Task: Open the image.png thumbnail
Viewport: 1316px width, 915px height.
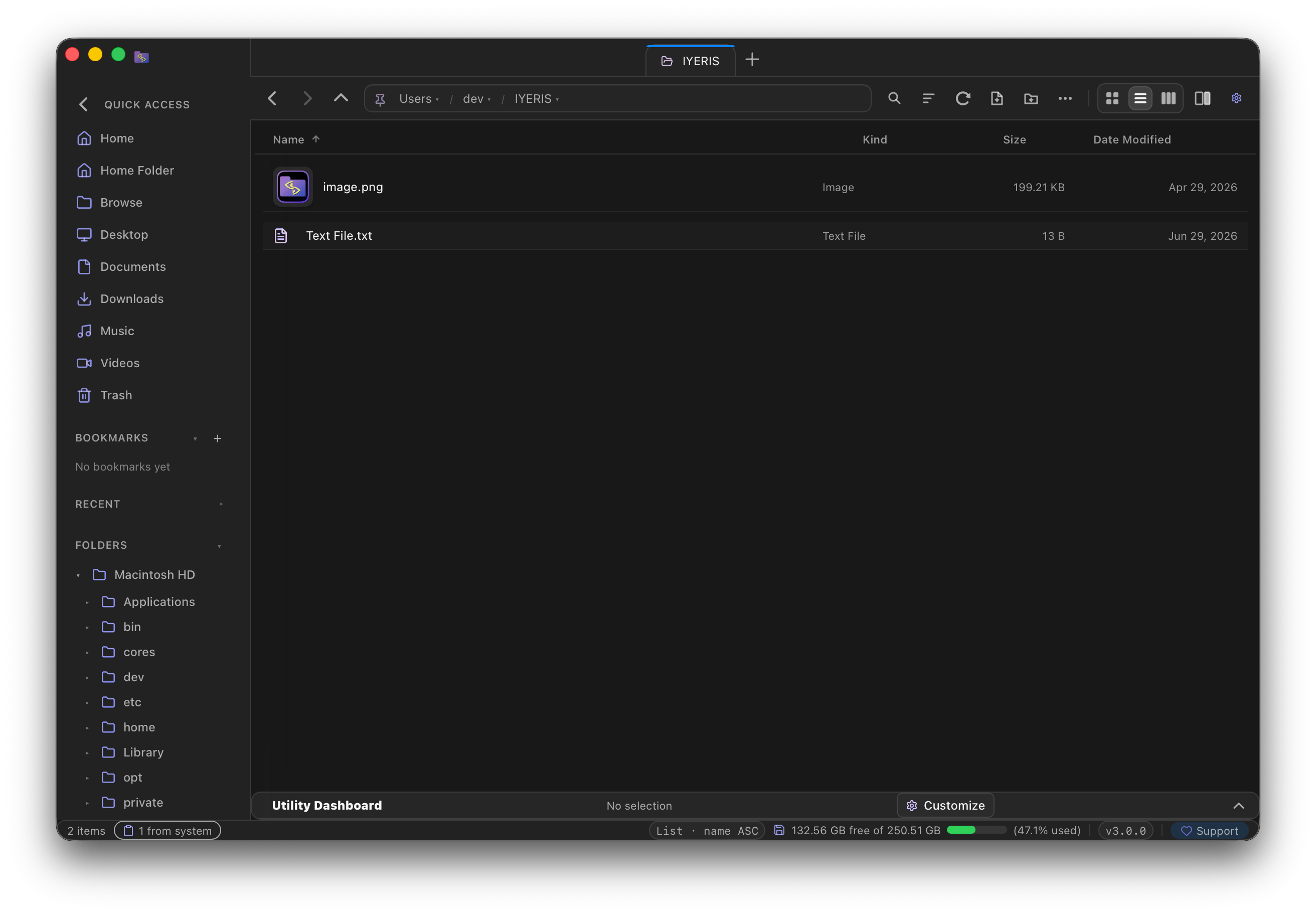Action: [293, 187]
